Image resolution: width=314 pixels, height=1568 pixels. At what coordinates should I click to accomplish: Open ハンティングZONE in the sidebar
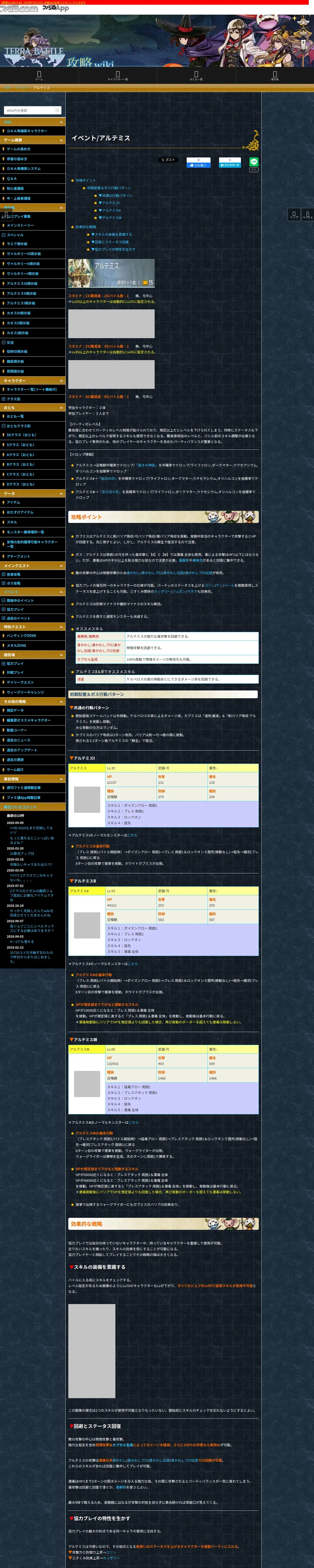coord(21,636)
